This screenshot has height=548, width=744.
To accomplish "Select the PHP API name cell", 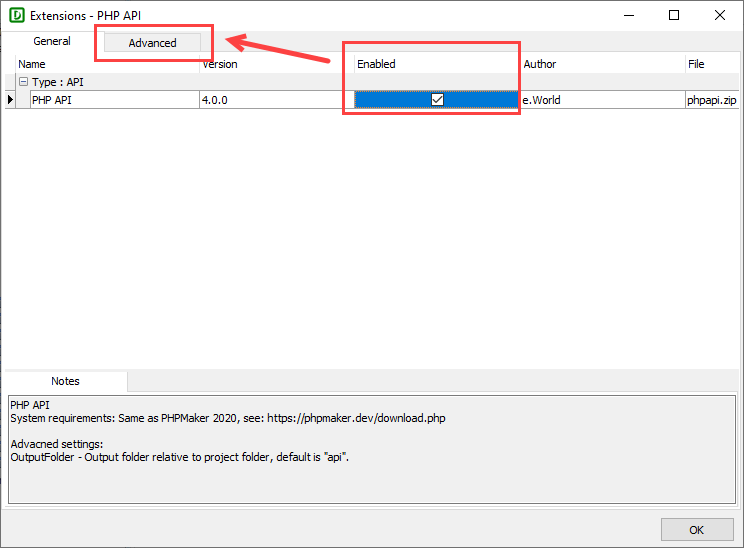I will pos(115,100).
